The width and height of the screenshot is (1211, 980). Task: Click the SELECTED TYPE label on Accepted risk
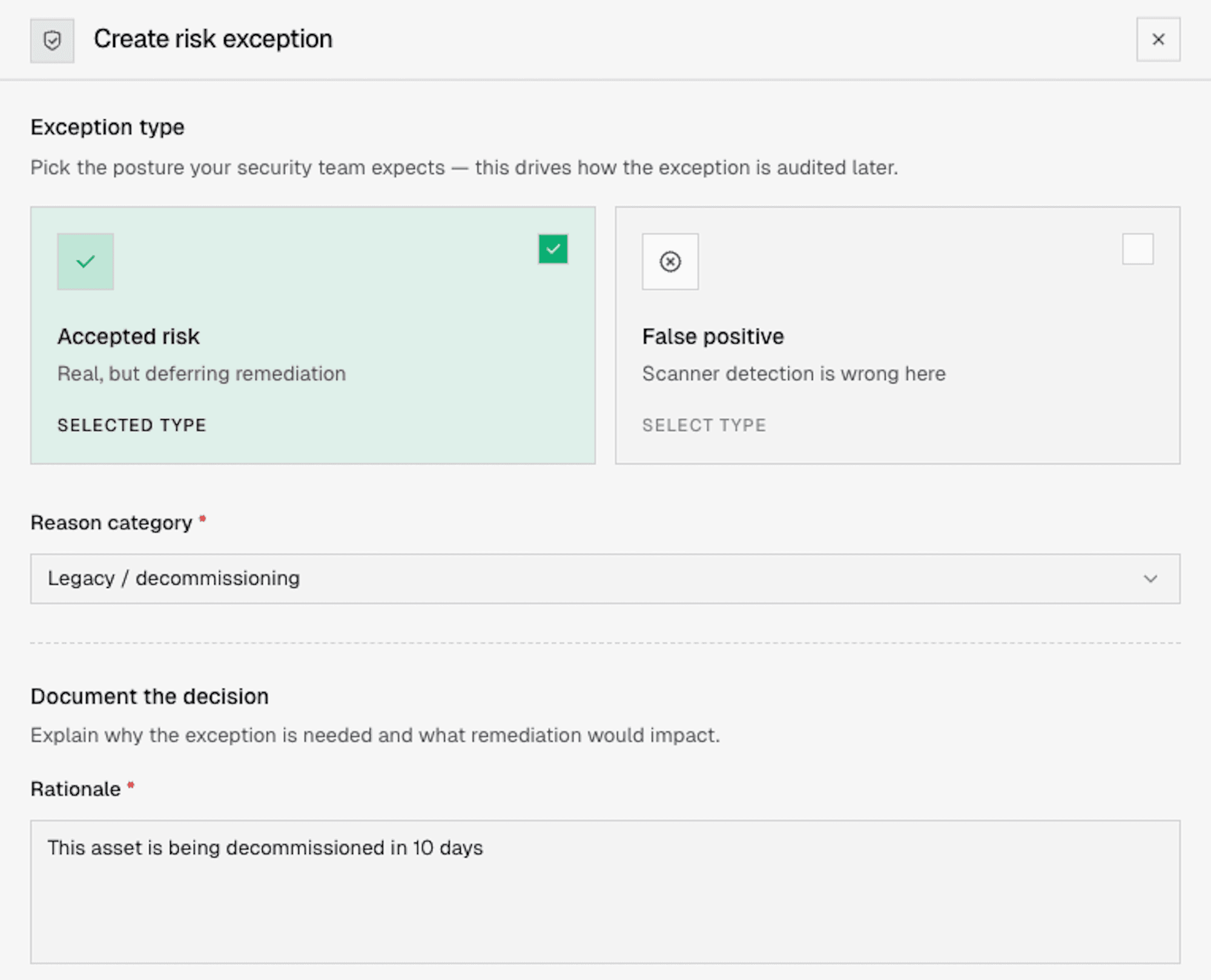[132, 425]
